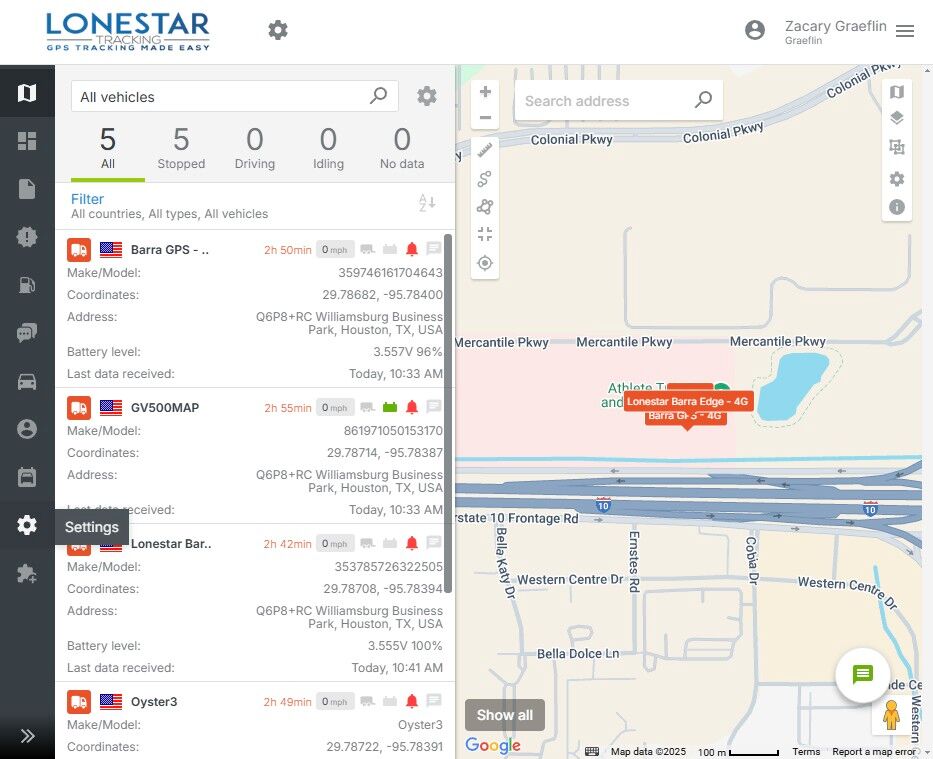This screenshot has width=933, height=759.
Task: Open map Terms link
Action: pyautogui.click(x=806, y=752)
